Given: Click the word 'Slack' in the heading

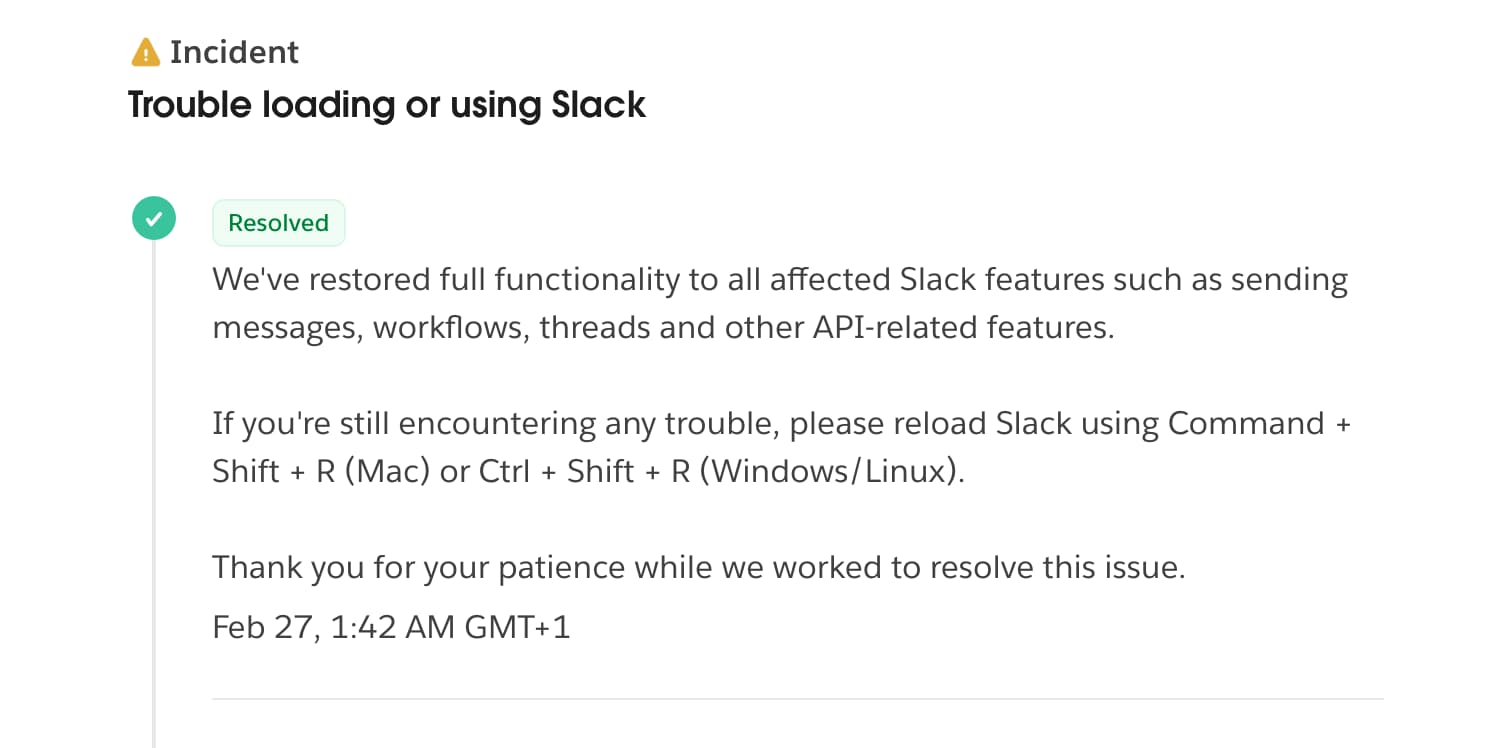Looking at the screenshot, I should click(x=598, y=104).
